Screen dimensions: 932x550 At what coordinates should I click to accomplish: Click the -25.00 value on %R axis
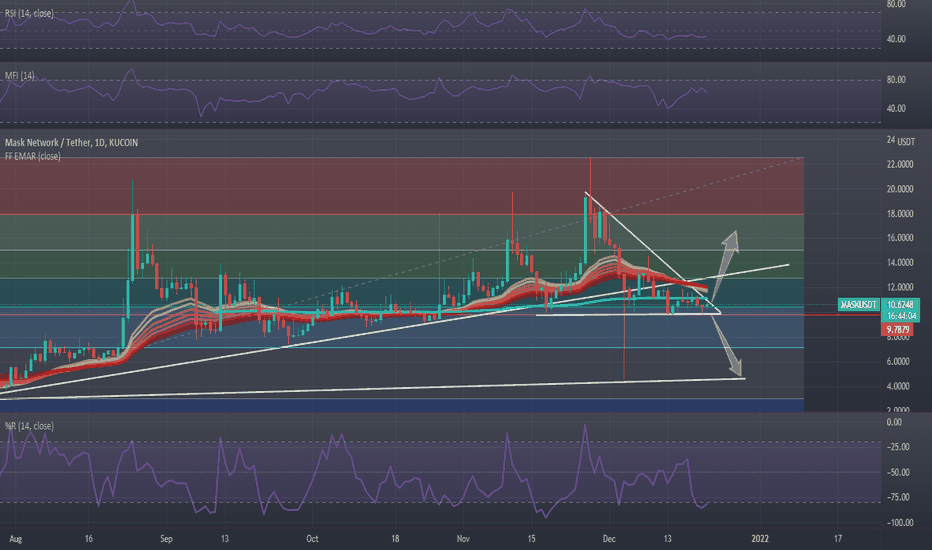point(898,447)
